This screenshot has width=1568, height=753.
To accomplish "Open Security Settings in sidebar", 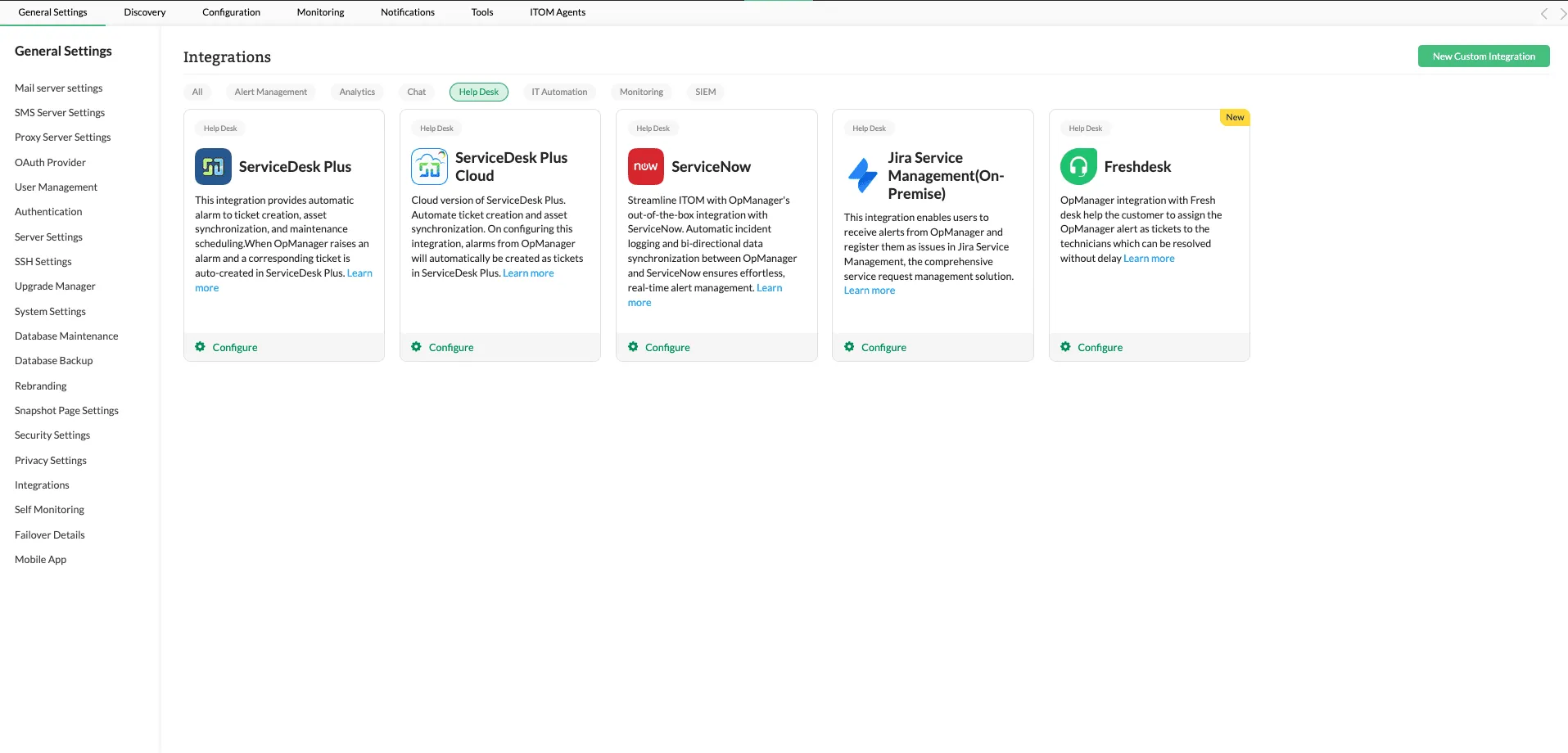I will tap(52, 435).
